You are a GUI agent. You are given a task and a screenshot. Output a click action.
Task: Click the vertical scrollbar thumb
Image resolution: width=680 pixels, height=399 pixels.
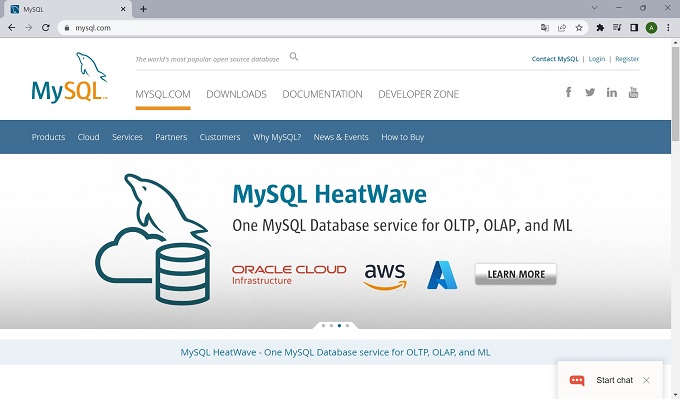pyautogui.click(x=675, y=93)
